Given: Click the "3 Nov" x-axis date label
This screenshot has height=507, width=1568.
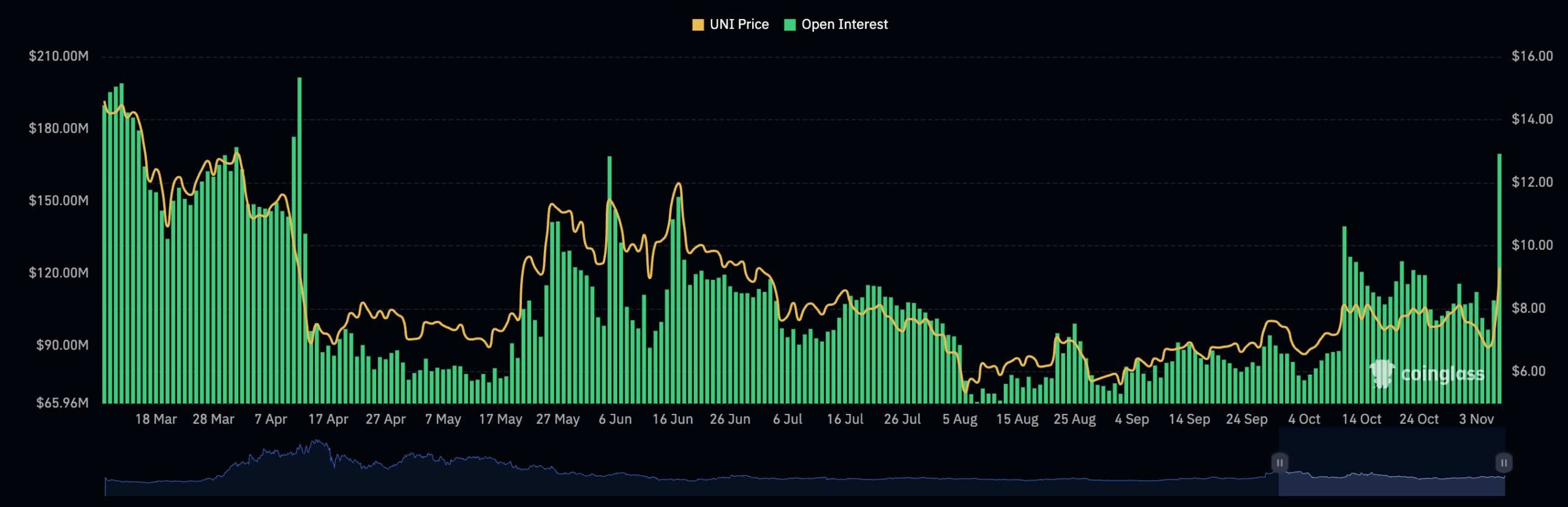Looking at the screenshot, I should tap(1476, 419).
